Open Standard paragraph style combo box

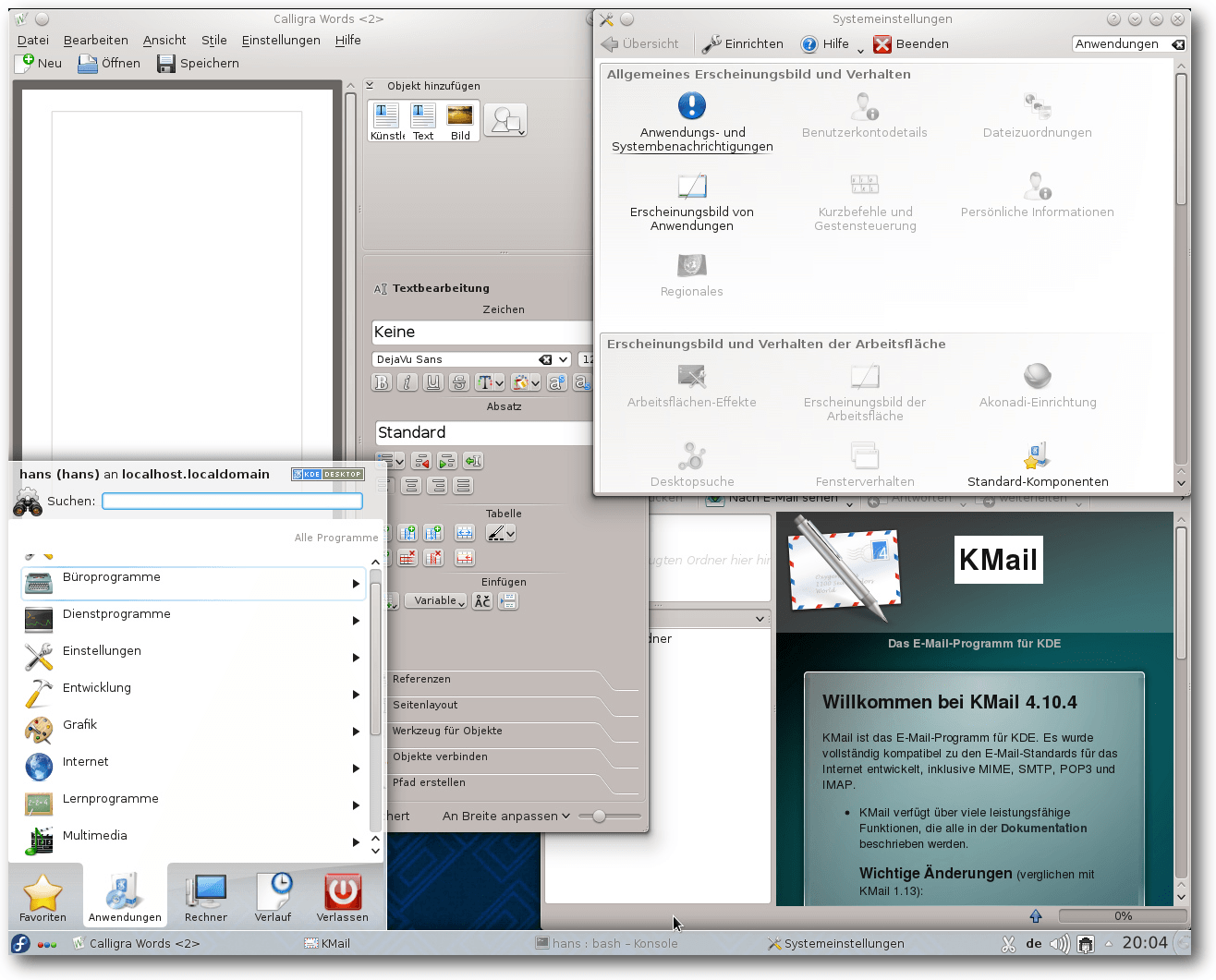[x=483, y=433]
